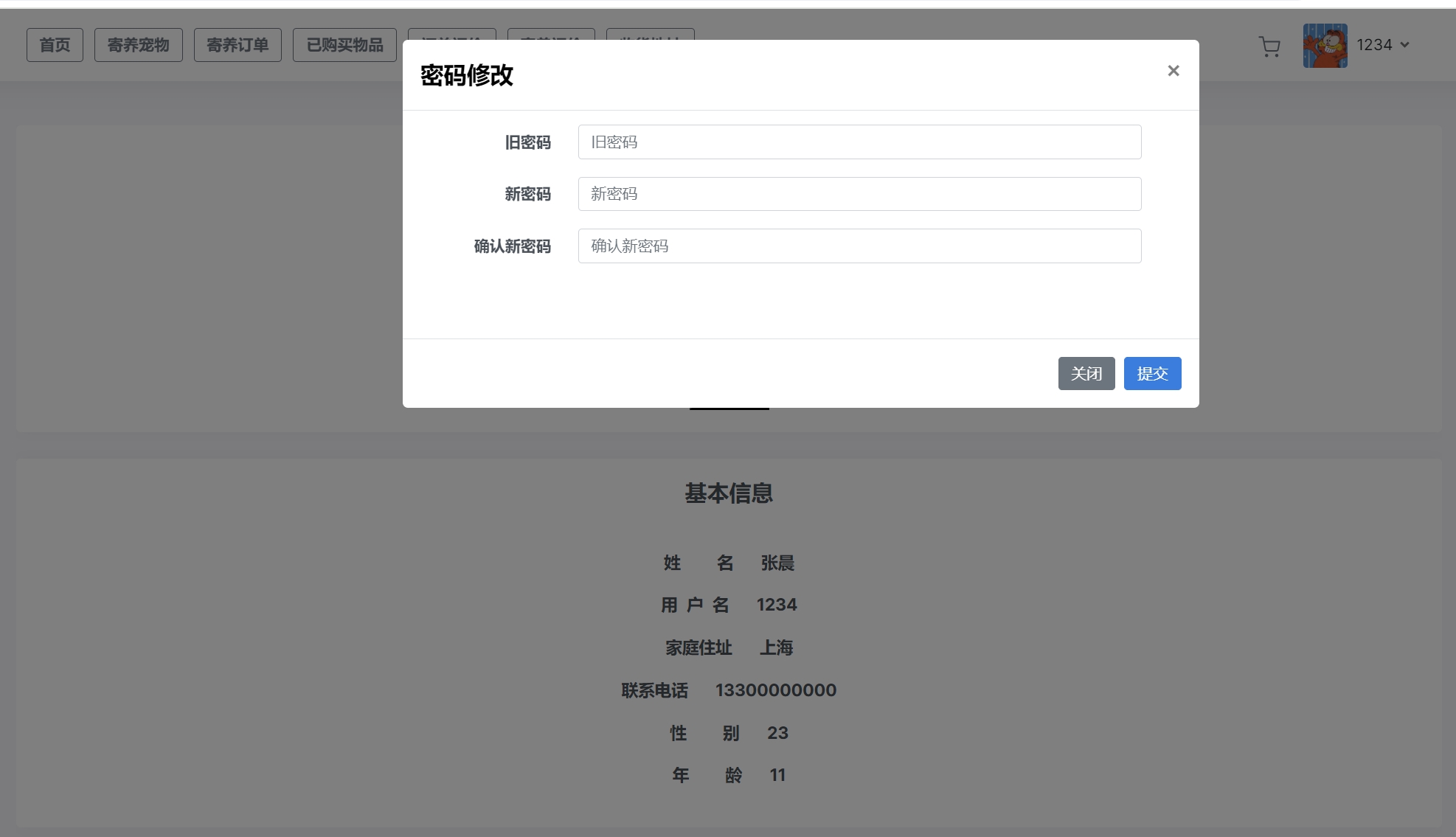1456x837 pixels.
Task: Focus the 旧密码 input field
Action: pos(859,142)
